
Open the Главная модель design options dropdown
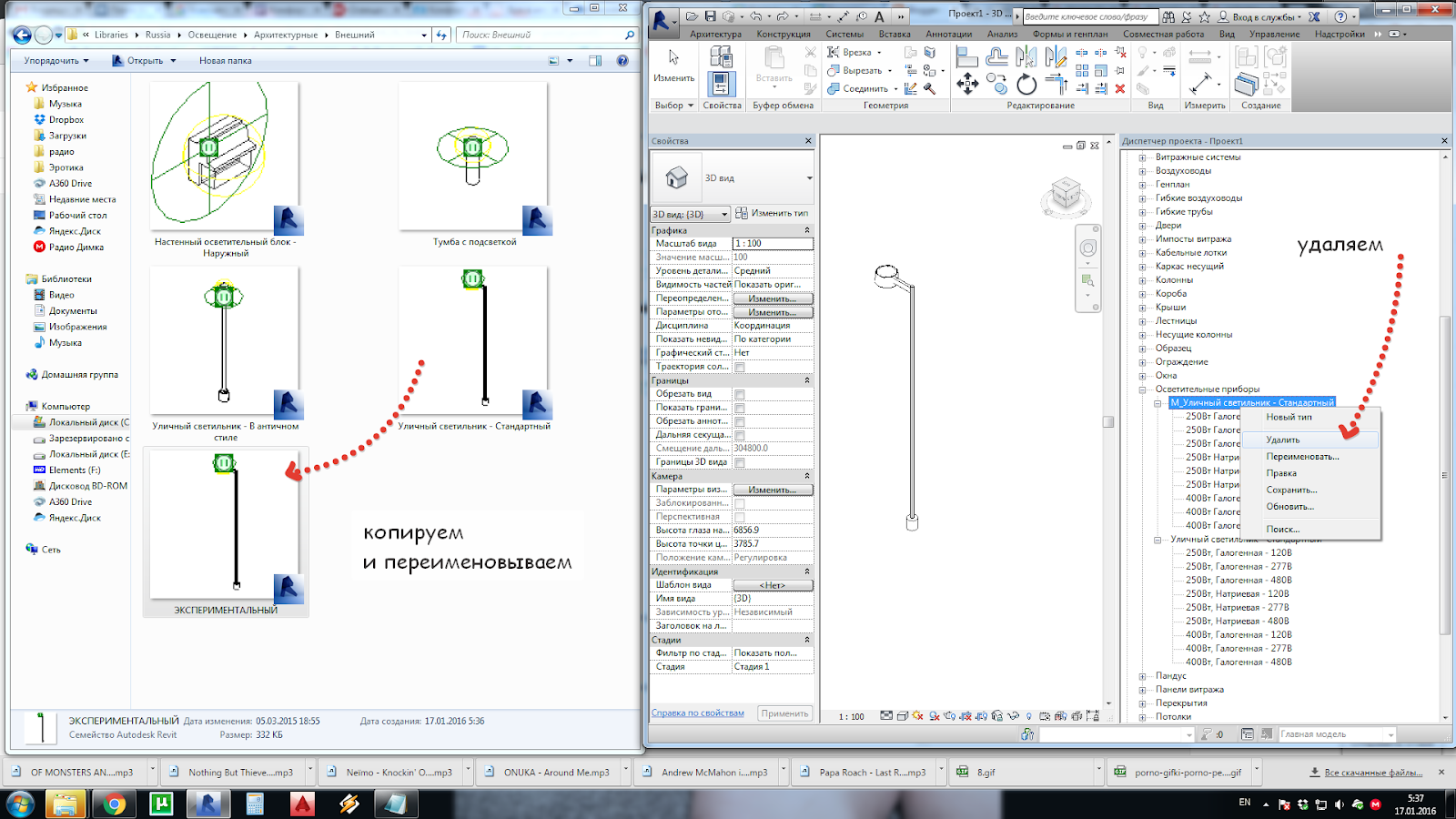1337,734
